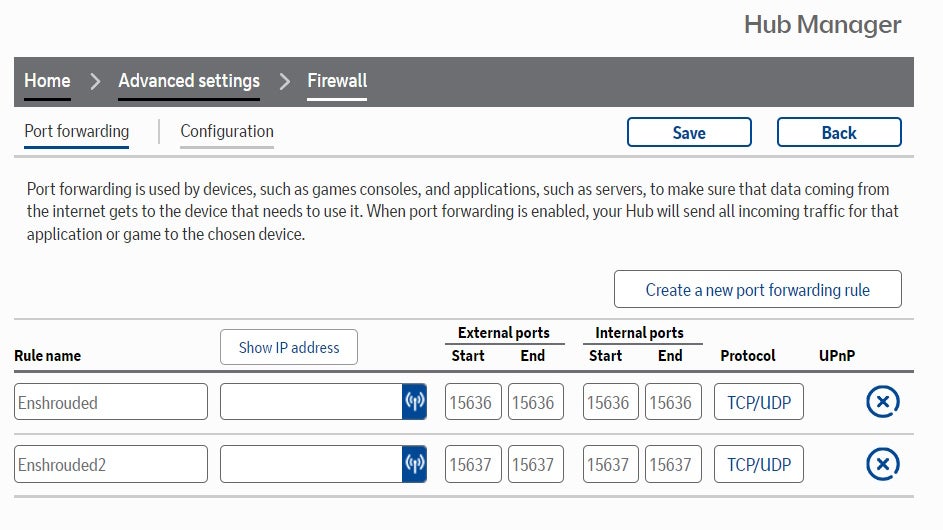The image size is (943, 530).
Task: Go to Advanced settings breadcrumb
Action: pos(189,81)
